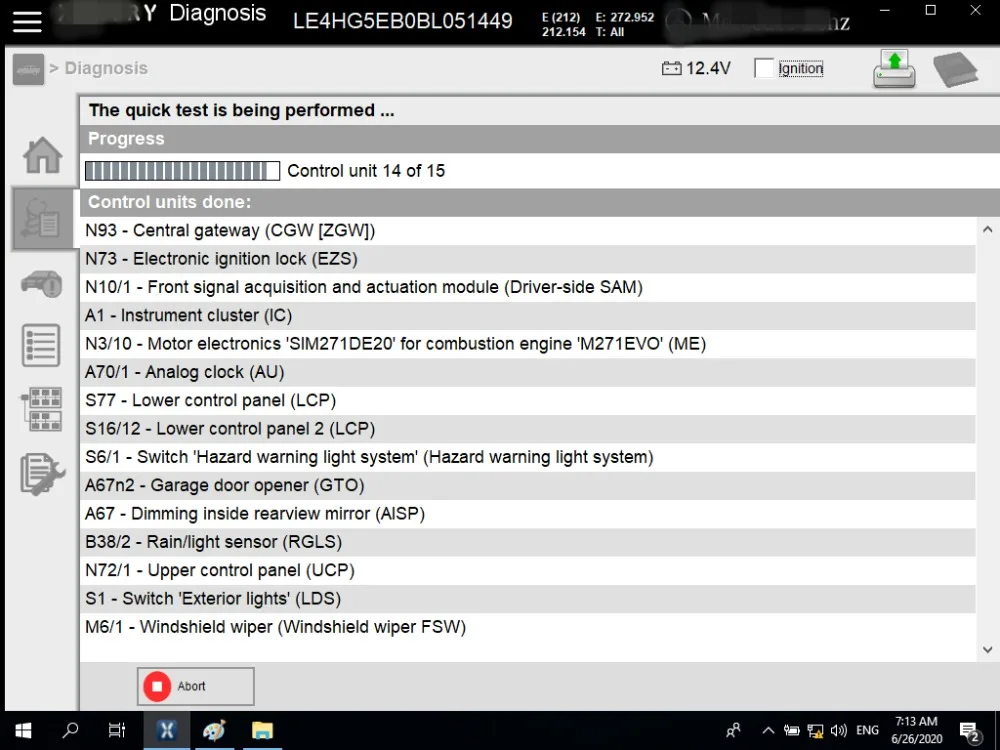The width and height of the screenshot is (1000, 750).
Task: Click the VIN LE4HG5EB0BL051449 text
Action: tap(402, 21)
